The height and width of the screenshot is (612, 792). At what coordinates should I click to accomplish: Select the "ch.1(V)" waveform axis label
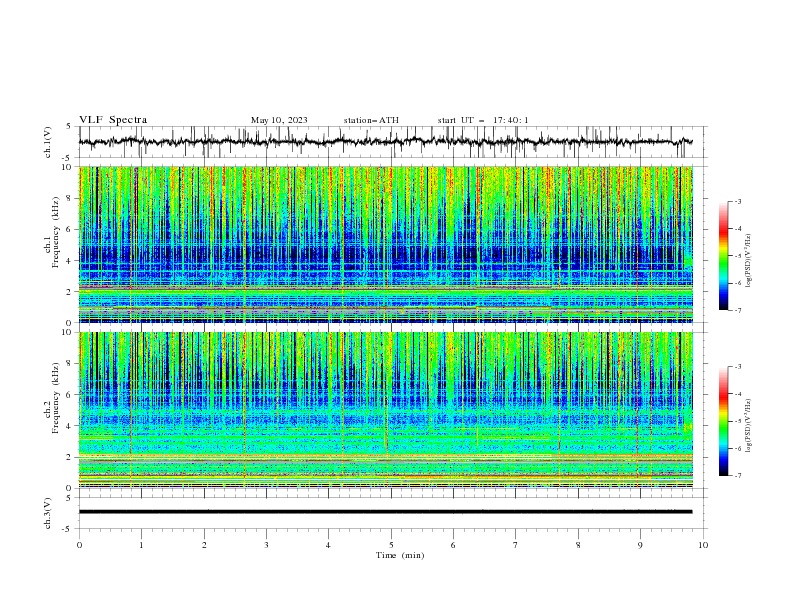[48, 142]
